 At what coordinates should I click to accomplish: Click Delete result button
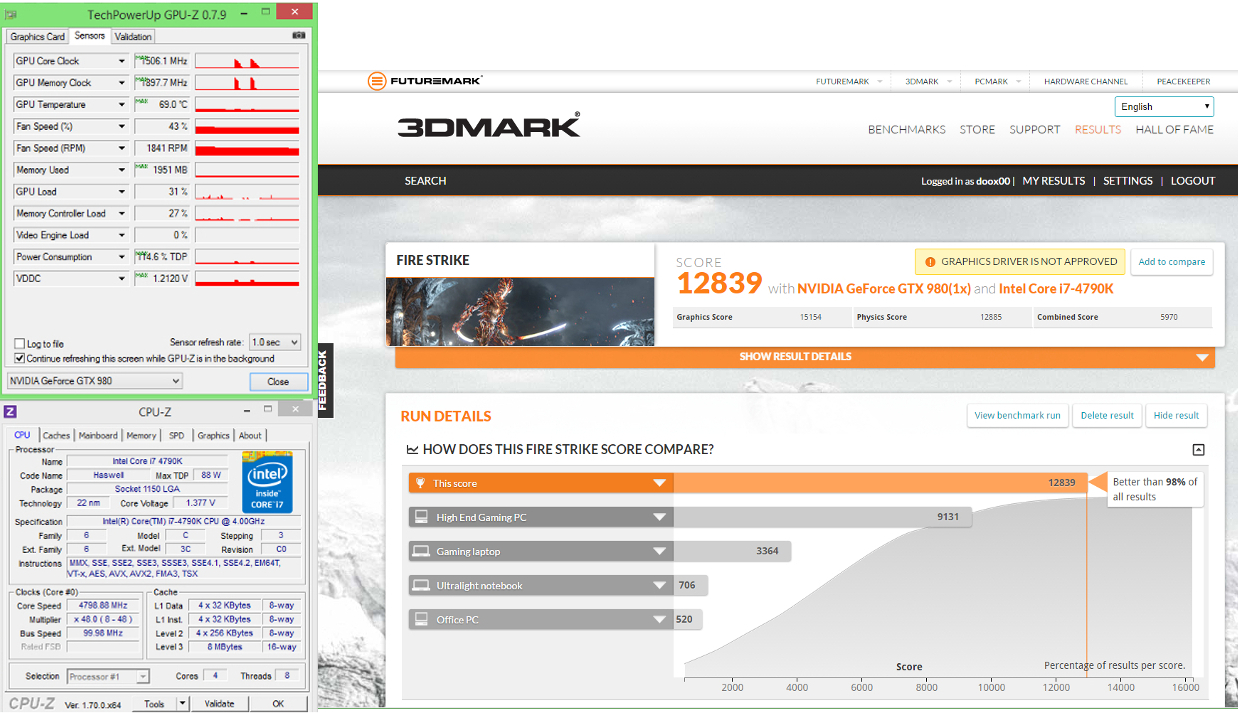[1107, 416]
